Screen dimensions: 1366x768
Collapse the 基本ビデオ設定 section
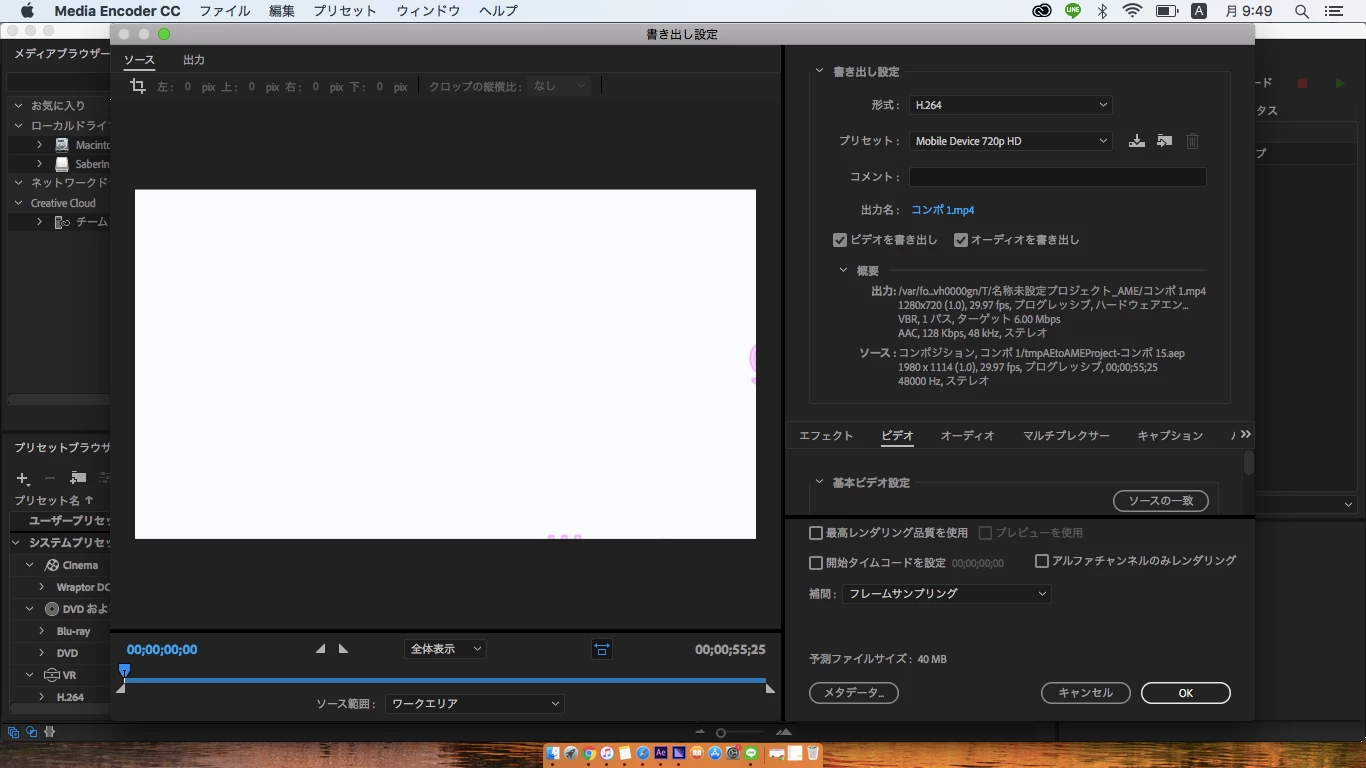(x=820, y=482)
